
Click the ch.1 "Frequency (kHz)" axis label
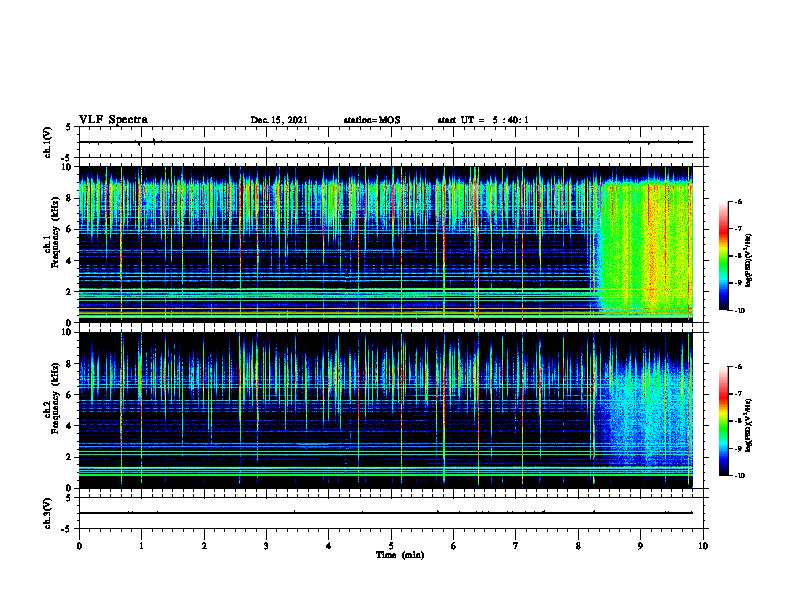(55, 232)
